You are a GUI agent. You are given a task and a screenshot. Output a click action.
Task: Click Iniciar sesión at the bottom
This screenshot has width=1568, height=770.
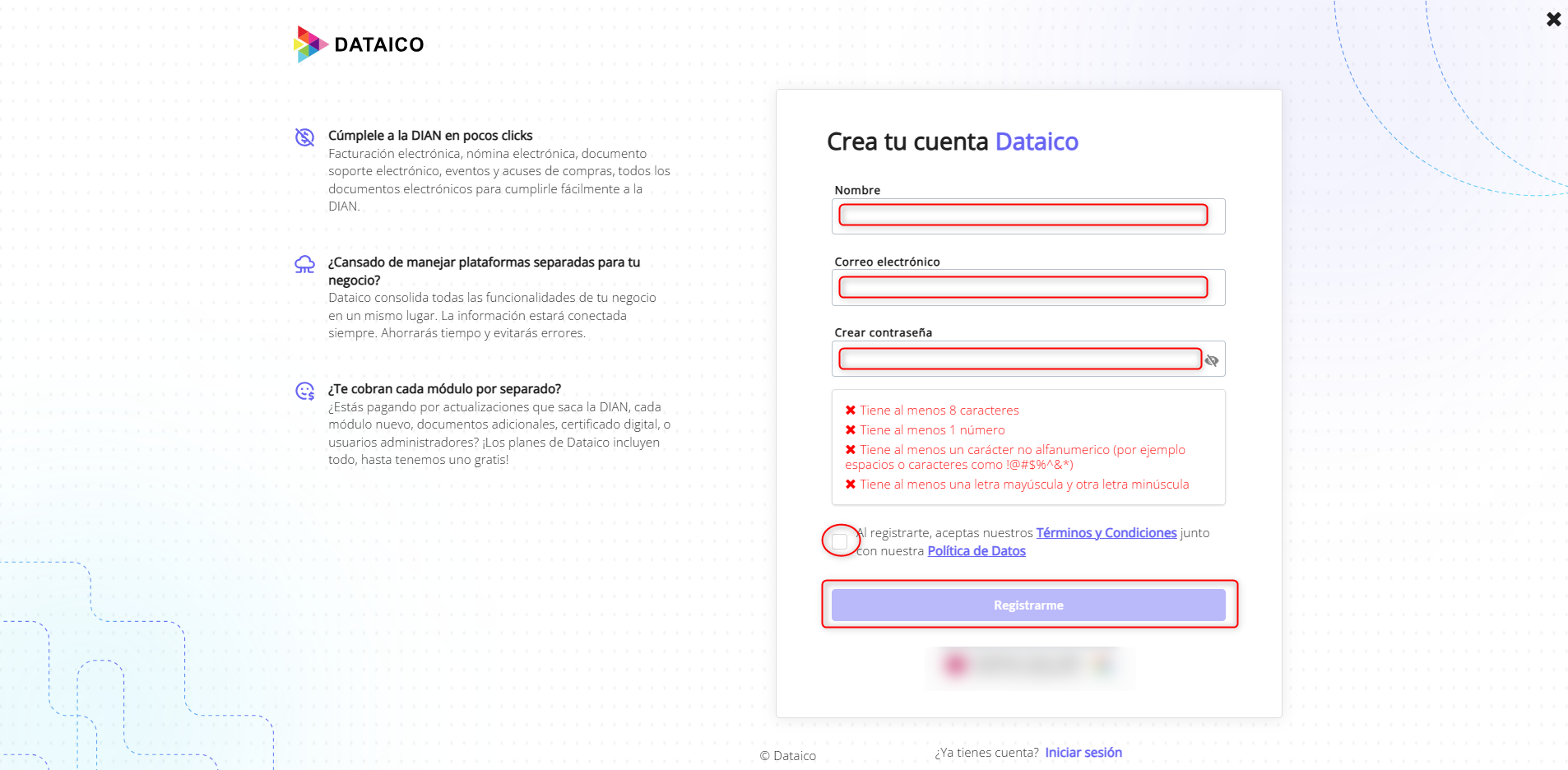click(1083, 752)
